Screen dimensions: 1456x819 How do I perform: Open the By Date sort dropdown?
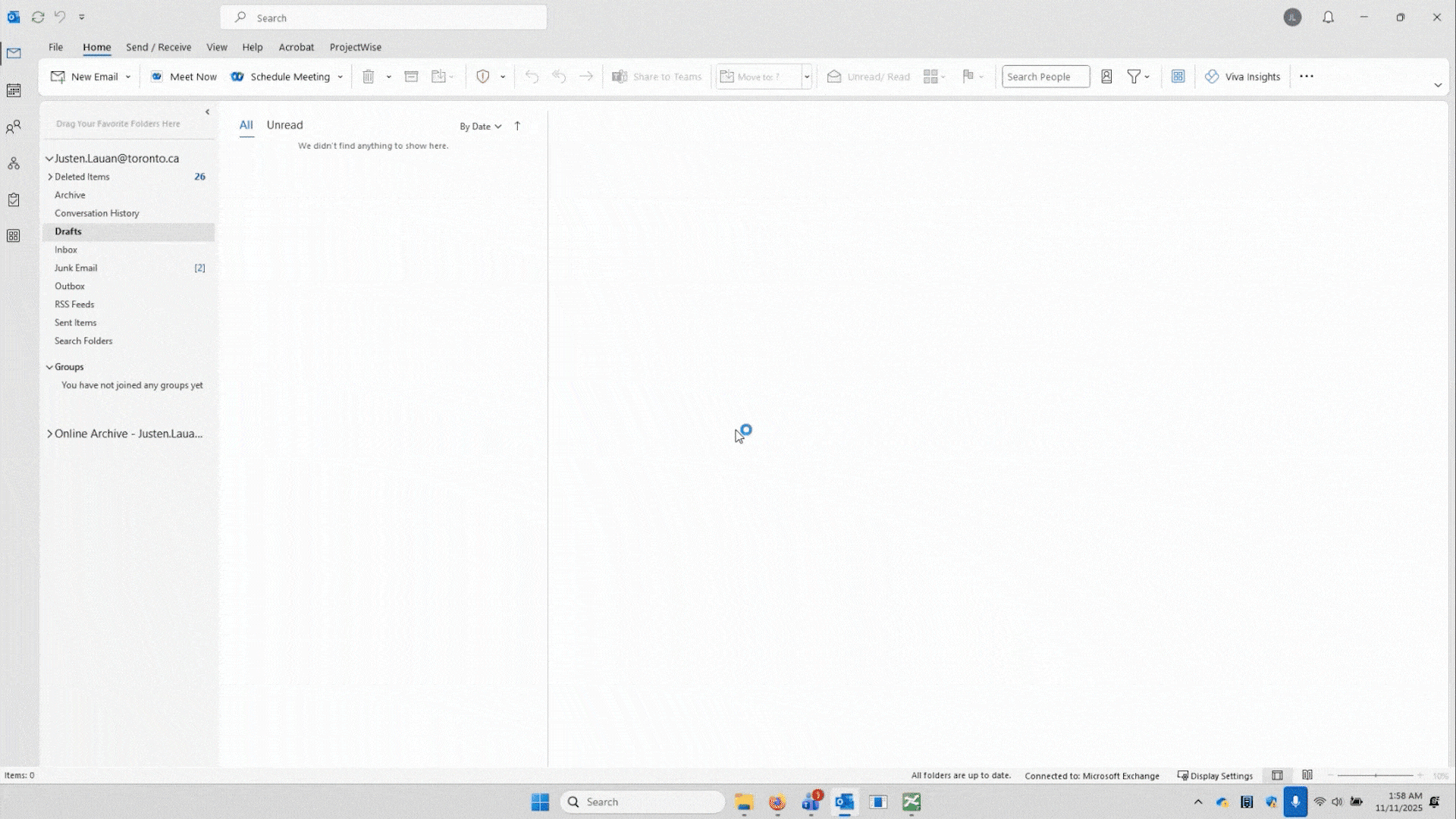480,127
